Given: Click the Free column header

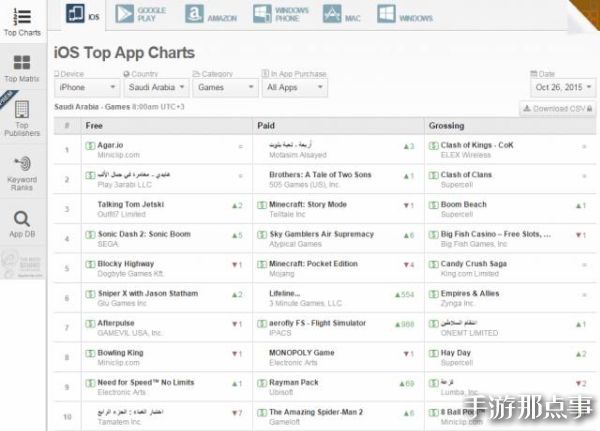Looking at the screenshot, I should 94,126.
